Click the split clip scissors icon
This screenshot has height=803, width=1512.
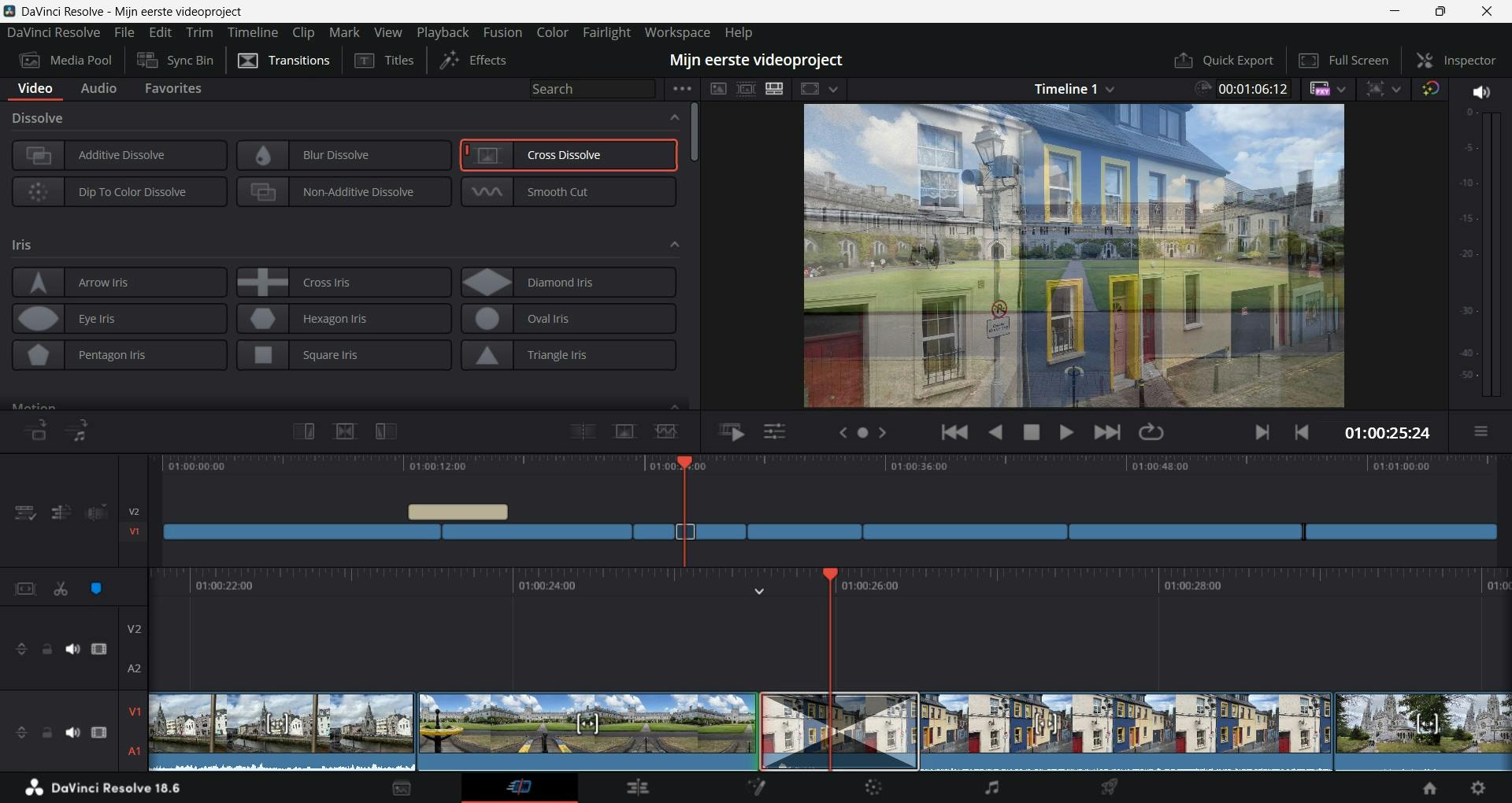pyautogui.click(x=61, y=589)
